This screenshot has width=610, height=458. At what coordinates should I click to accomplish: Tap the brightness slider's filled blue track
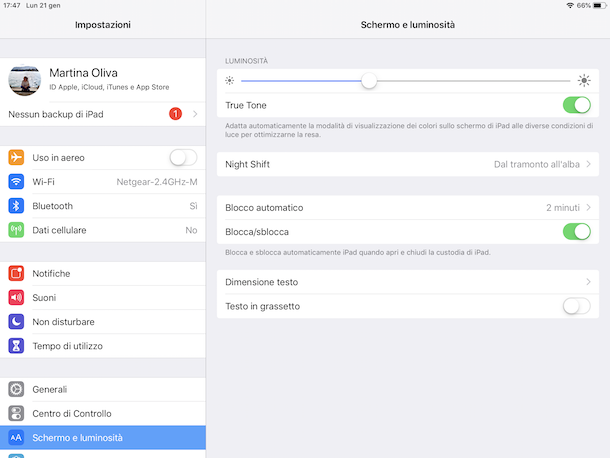click(x=301, y=81)
